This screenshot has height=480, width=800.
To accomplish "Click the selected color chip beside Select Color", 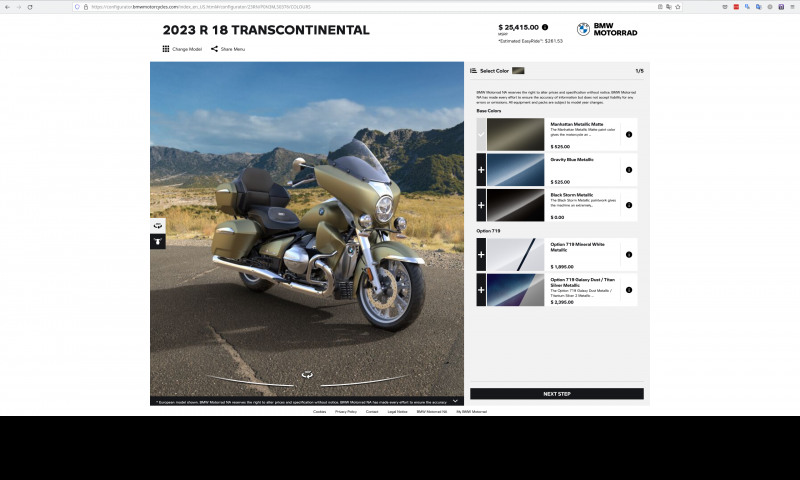I will click(518, 71).
